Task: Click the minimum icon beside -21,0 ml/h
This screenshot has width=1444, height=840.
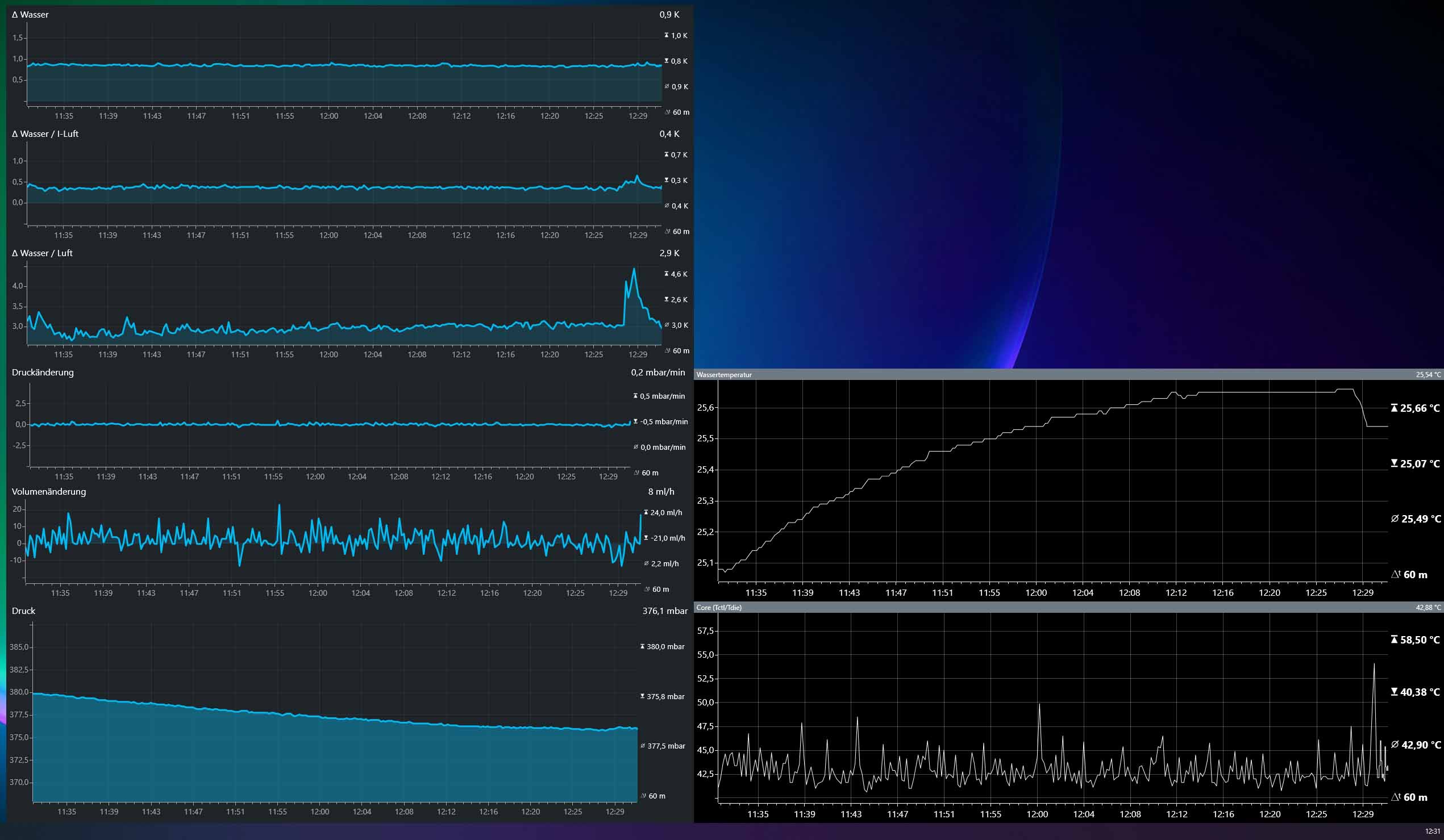Action: (646, 538)
